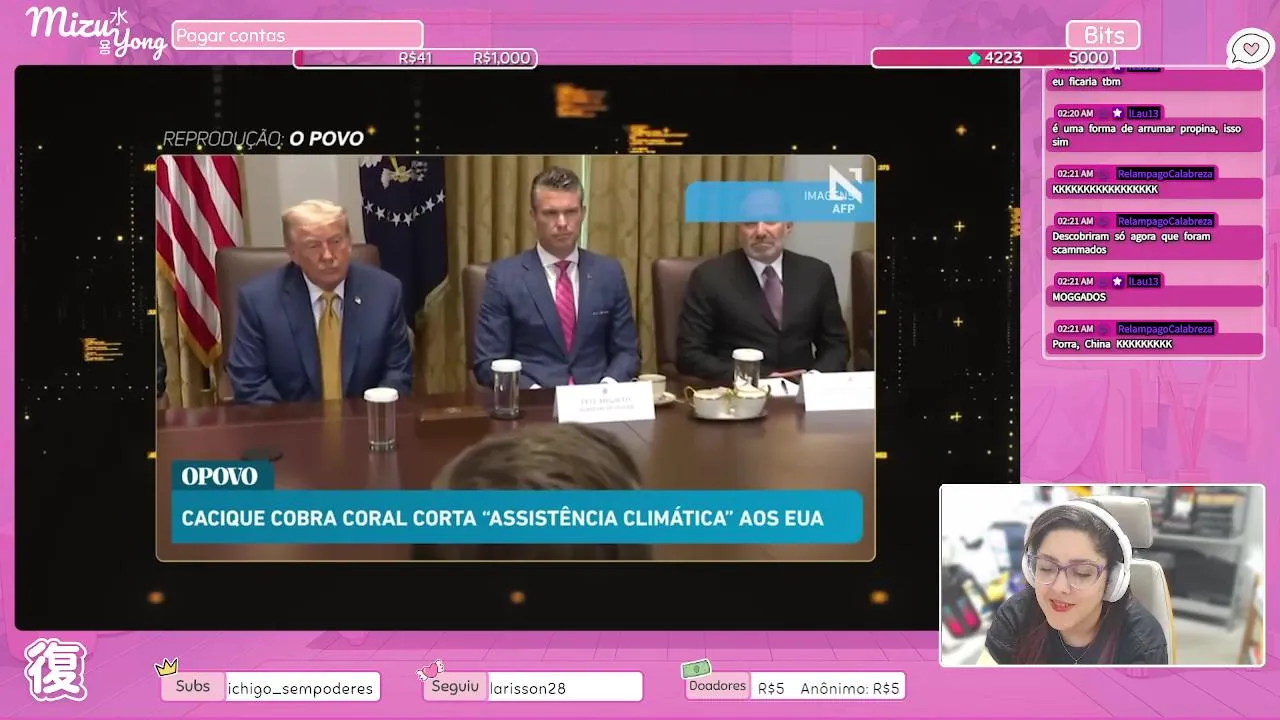Click the news video showing the meeting table

pos(515,357)
